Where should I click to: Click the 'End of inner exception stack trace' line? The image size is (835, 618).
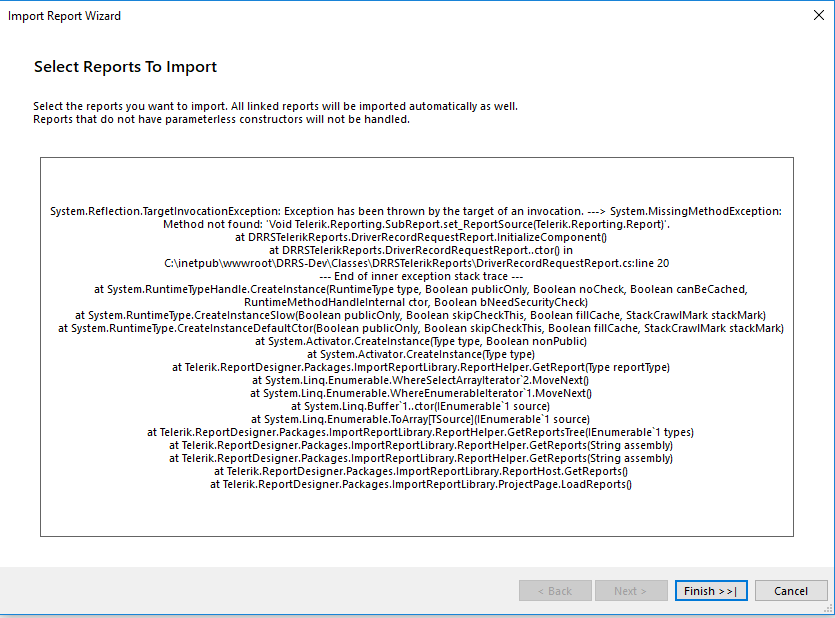tap(421, 276)
